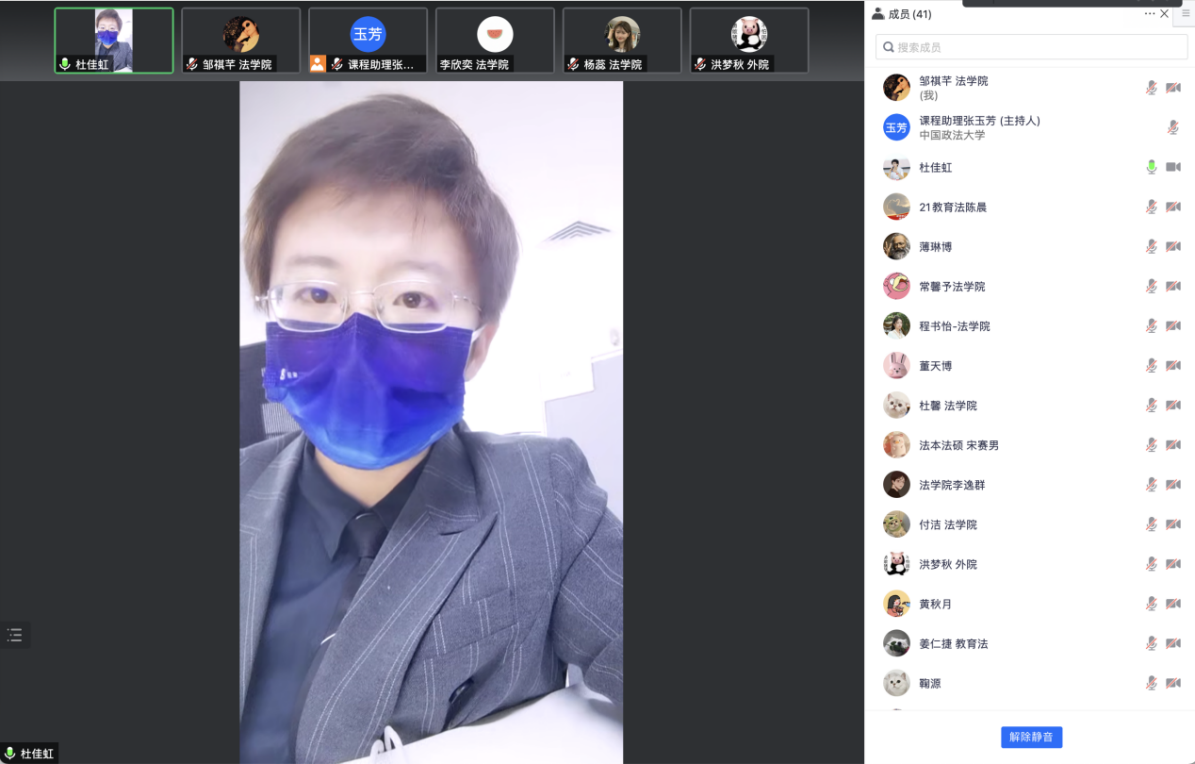The image size is (1195, 764).
Task: Select 李欣奕 法学院 video thumbnail
Action: (495, 40)
